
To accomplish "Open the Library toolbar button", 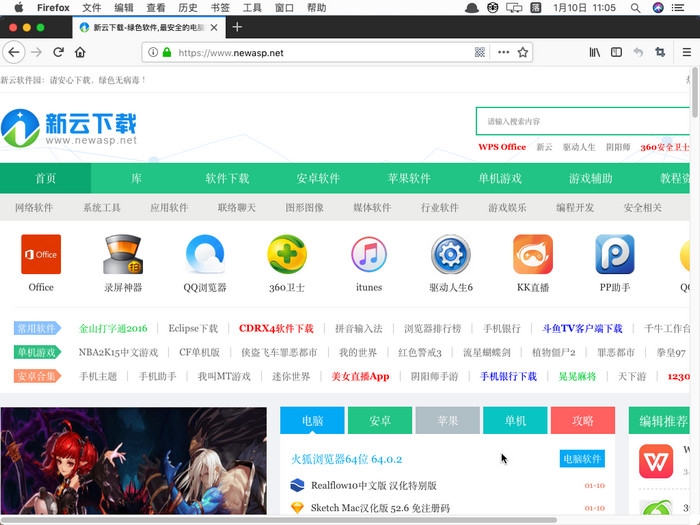I will click(x=595, y=52).
